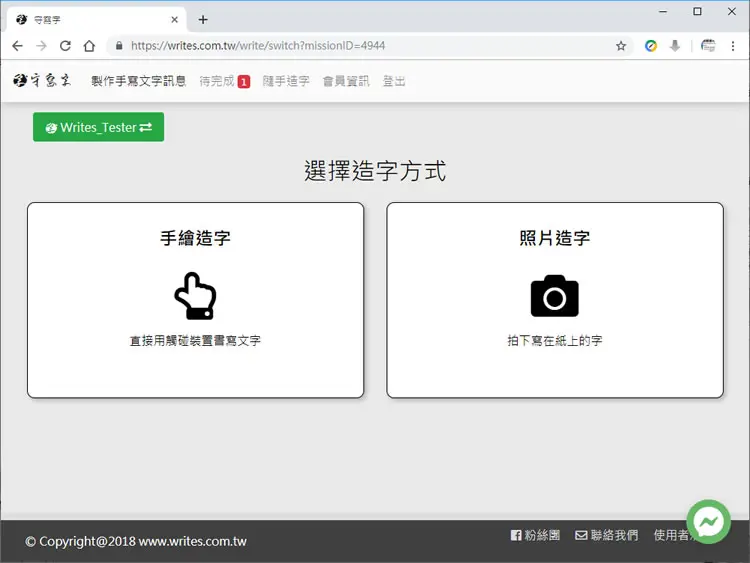Click the pointing hand icon for hand-drawn fonts
The width and height of the screenshot is (750, 563).
tap(195, 296)
